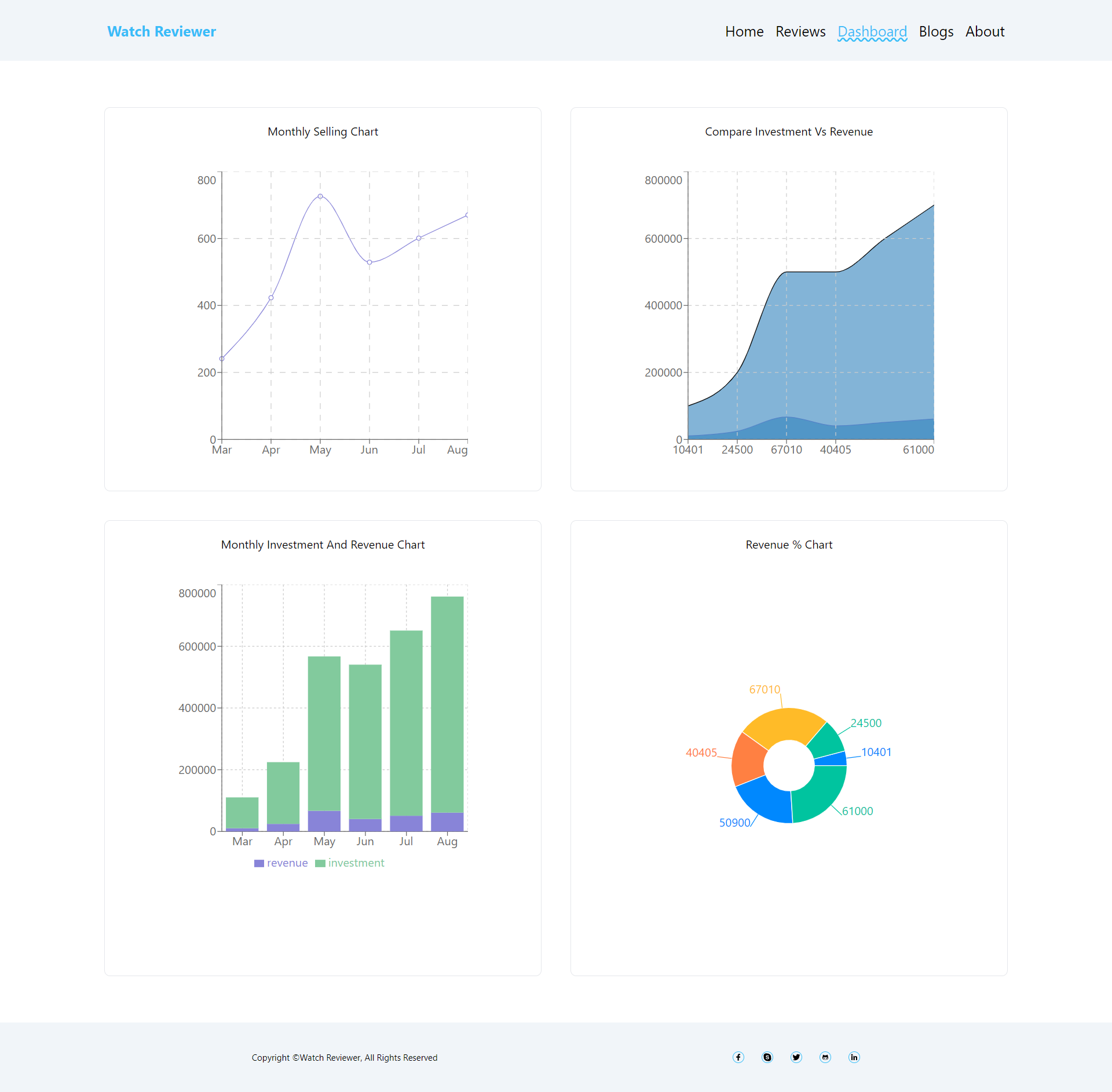Open the GitHub cat icon

pos(825,1057)
